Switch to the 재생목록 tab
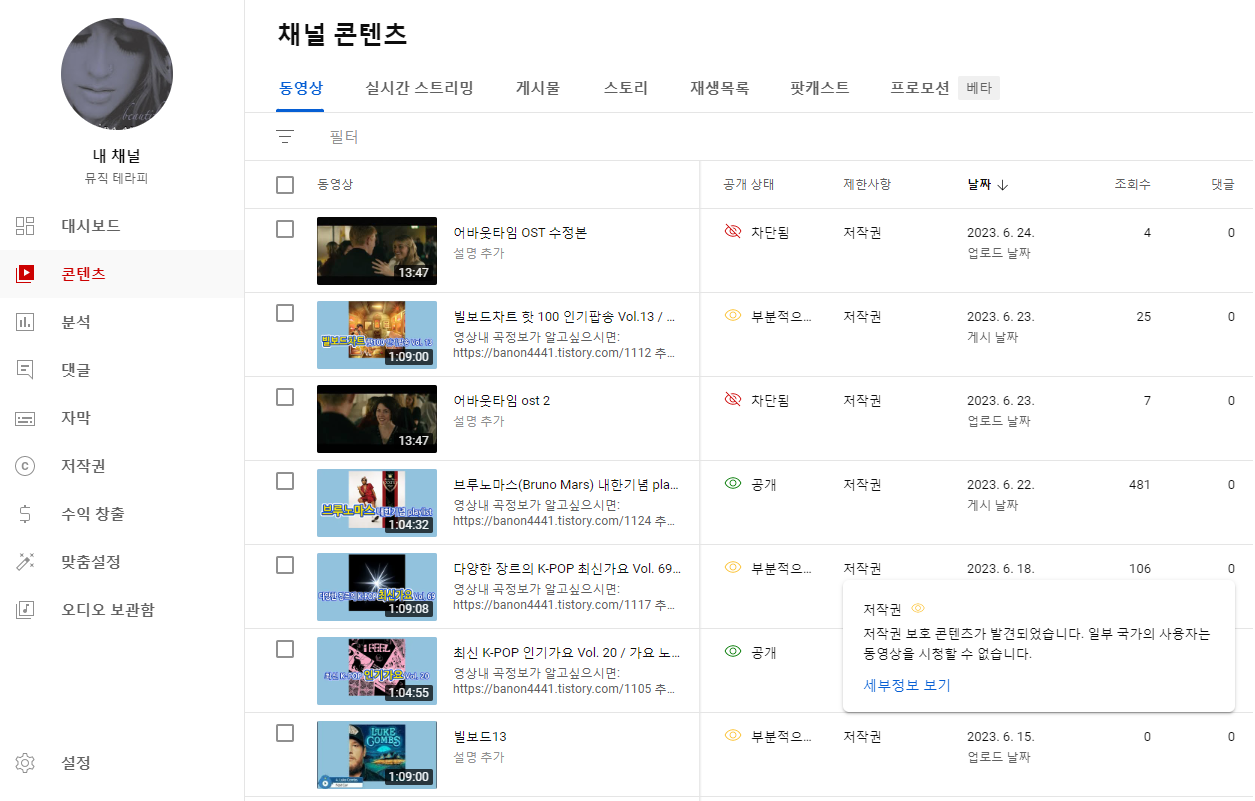The height and width of the screenshot is (801, 1255). (x=719, y=88)
